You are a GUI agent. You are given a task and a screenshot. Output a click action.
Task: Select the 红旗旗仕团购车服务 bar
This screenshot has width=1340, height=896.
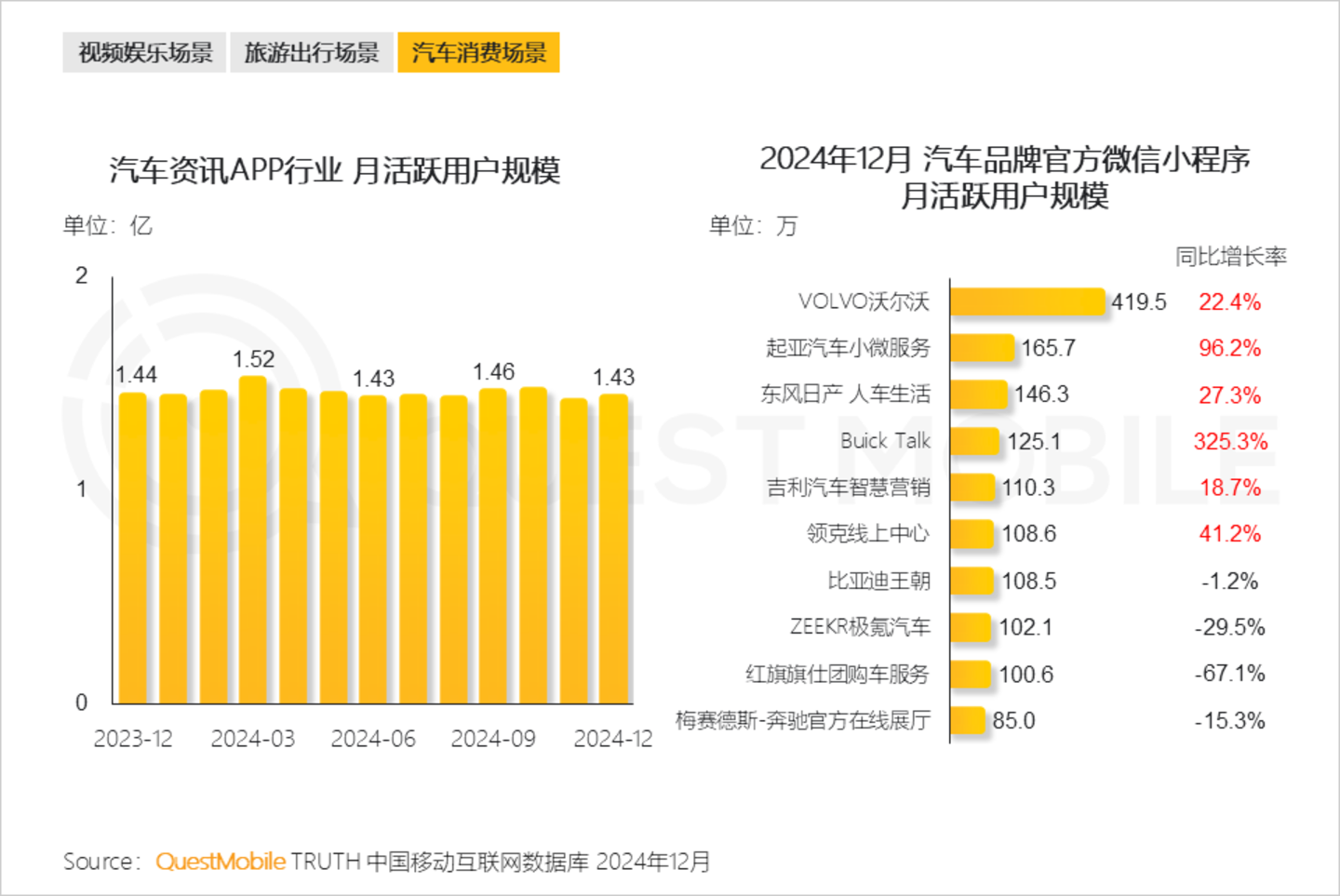pos(971,674)
